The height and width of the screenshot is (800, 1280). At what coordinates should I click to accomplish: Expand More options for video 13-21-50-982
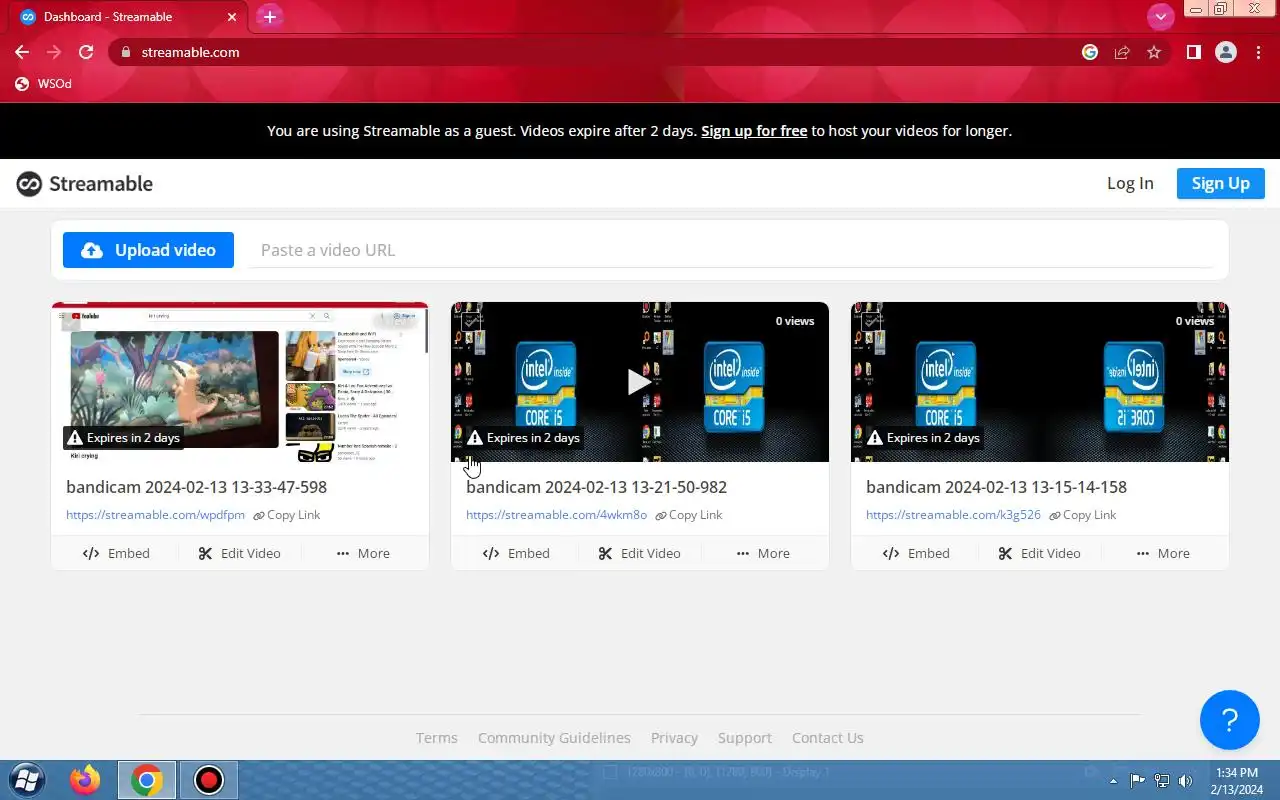(x=763, y=553)
